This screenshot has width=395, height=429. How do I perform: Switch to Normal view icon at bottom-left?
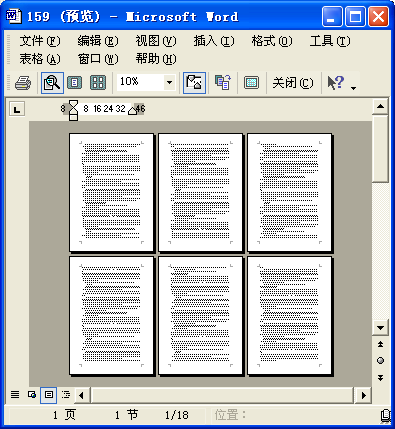tap(15, 395)
